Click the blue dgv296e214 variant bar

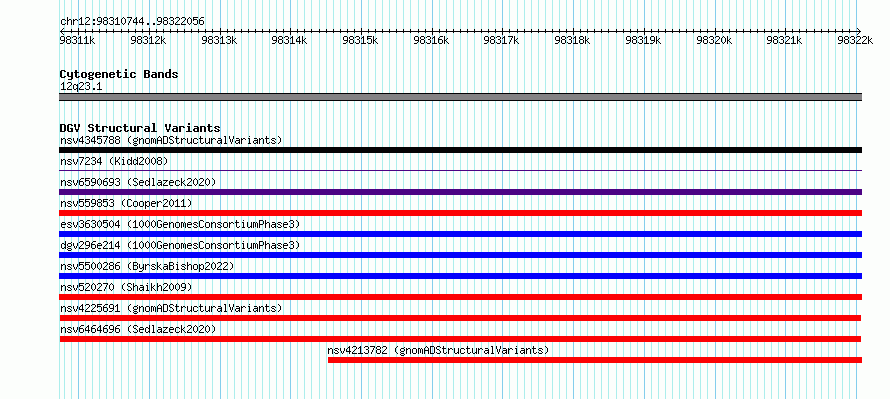(460, 255)
